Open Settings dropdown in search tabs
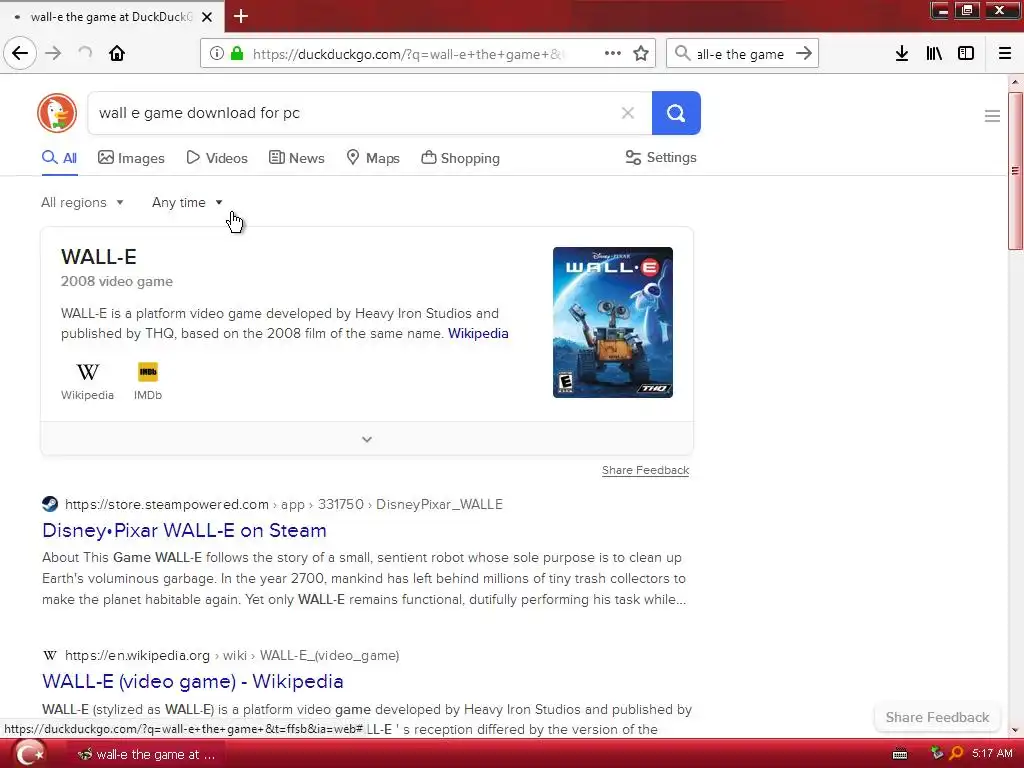This screenshot has height=768, width=1024. point(661,157)
